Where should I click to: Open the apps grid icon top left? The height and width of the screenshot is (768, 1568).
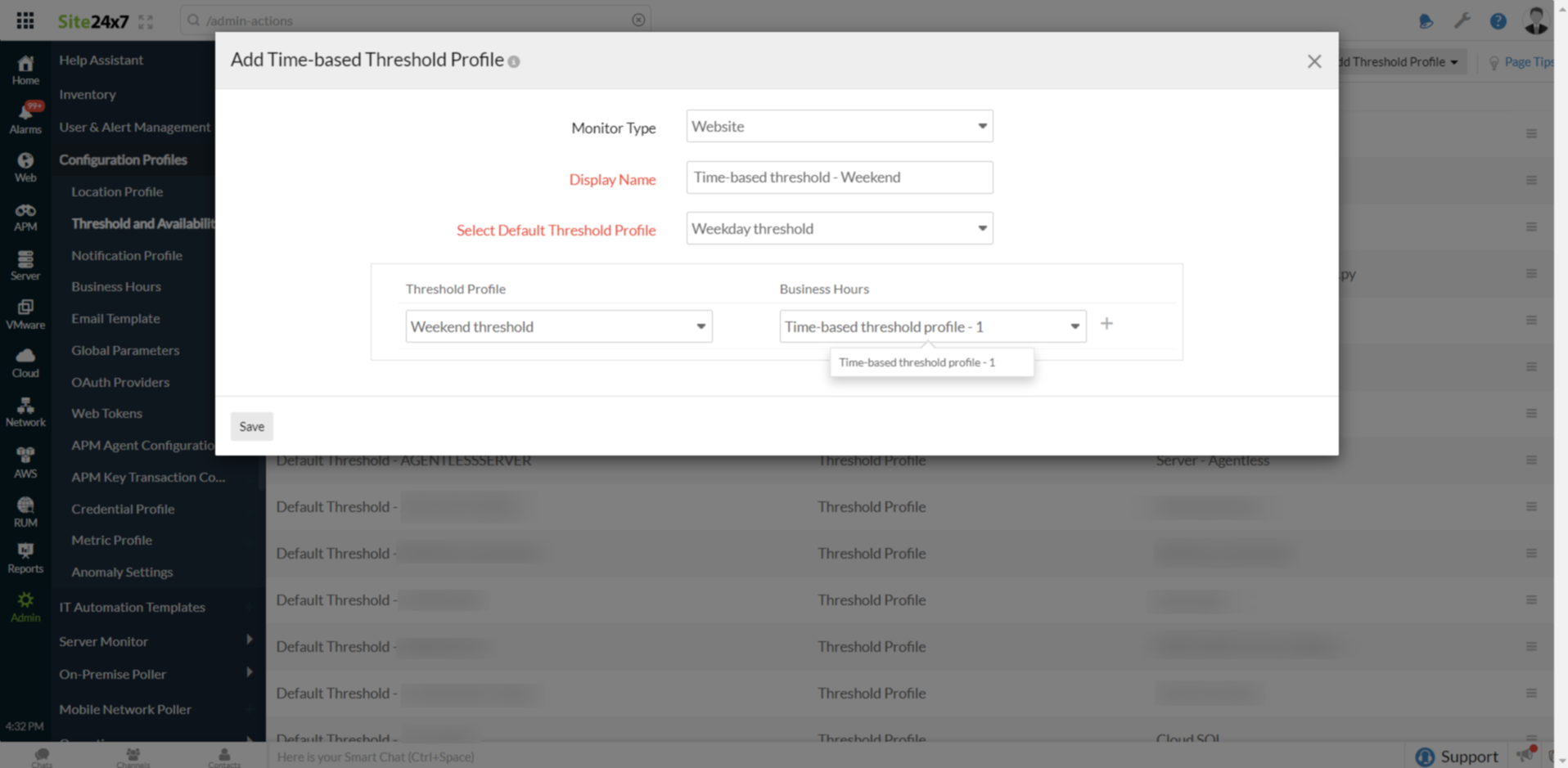(25, 20)
